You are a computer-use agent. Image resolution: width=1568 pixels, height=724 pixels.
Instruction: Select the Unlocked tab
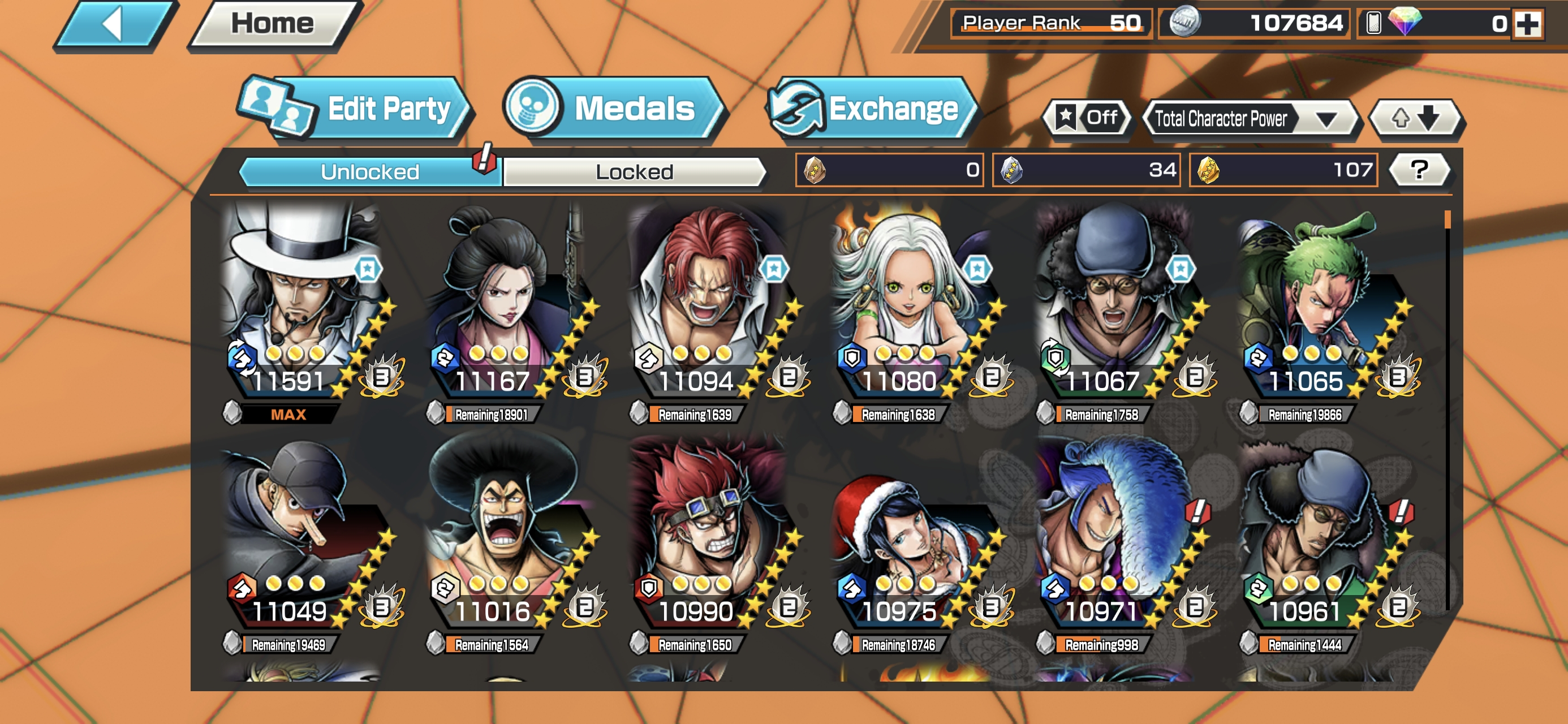click(x=370, y=172)
